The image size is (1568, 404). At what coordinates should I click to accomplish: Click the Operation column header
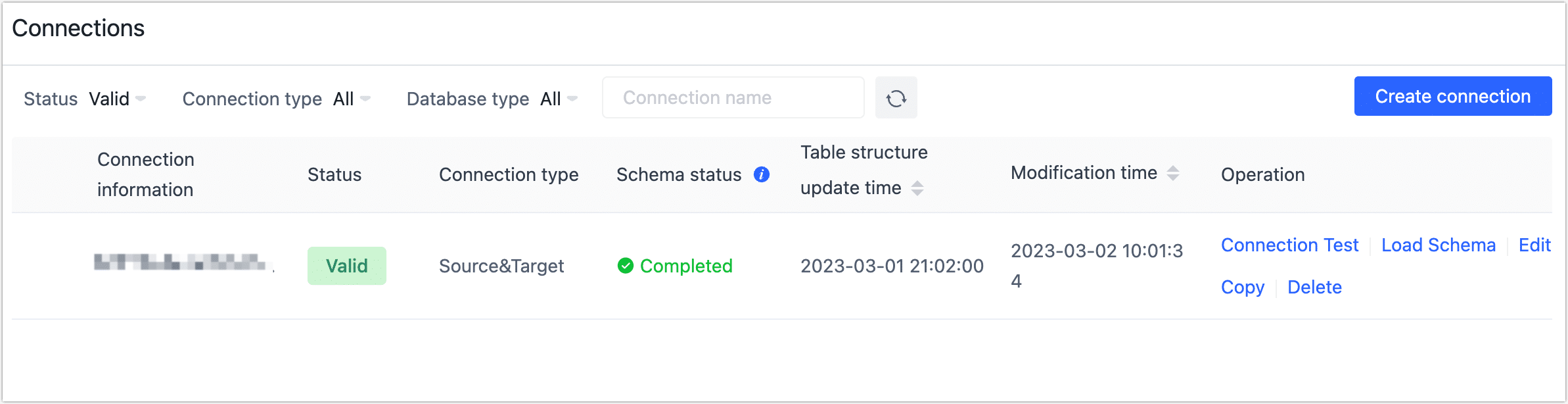(1262, 174)
